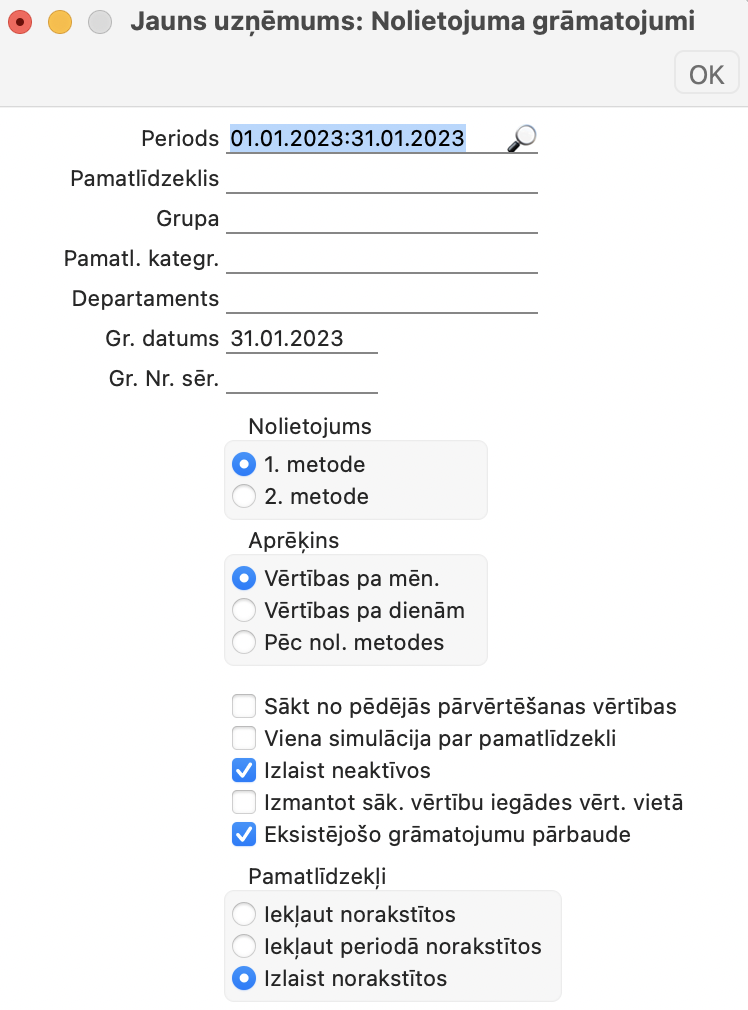Uncheck the Izlaist neaktīvos checkbox
Image resolution: width=748 pixels, height=1010 pixels.
point(244,771)
